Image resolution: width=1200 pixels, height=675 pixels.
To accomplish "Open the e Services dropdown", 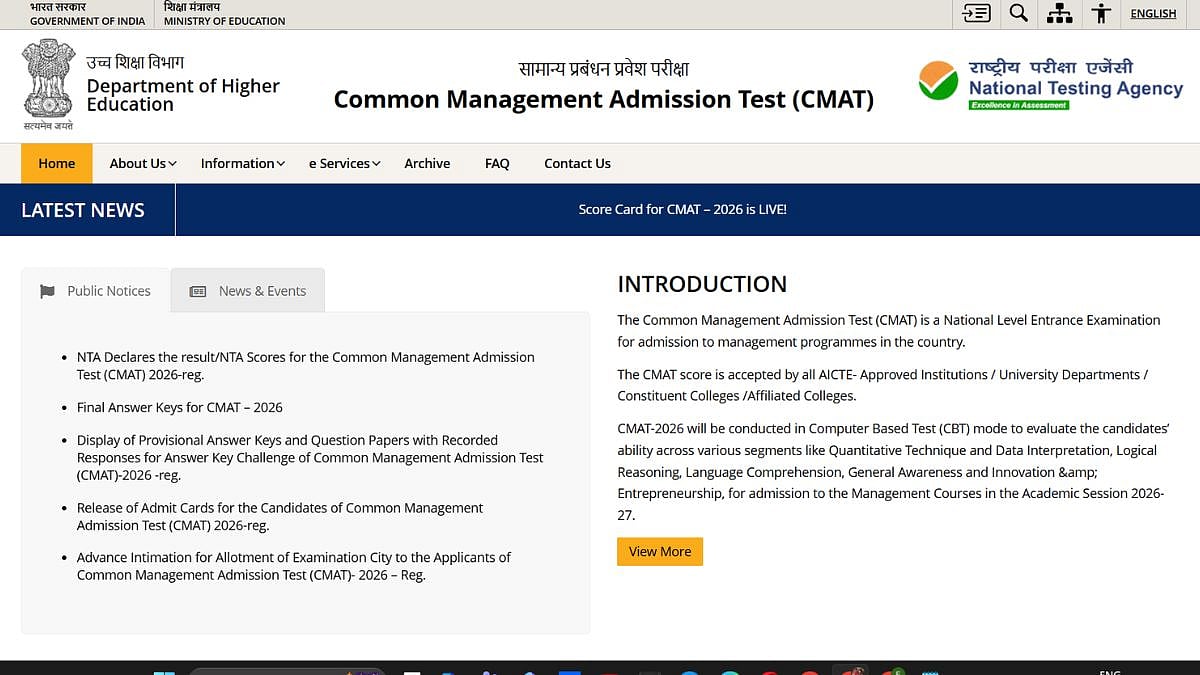I will 343,163.
